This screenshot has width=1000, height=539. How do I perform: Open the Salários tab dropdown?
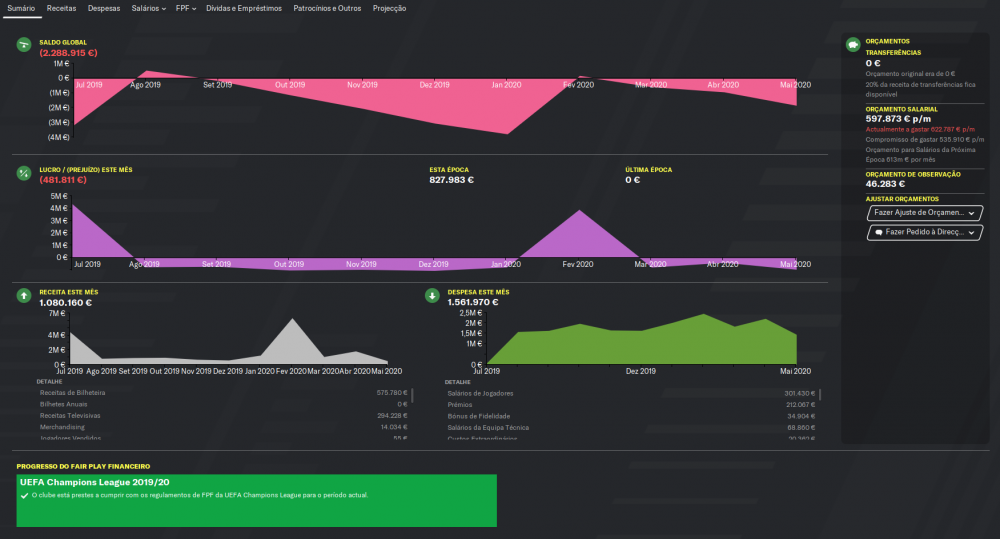click(149, 8)
